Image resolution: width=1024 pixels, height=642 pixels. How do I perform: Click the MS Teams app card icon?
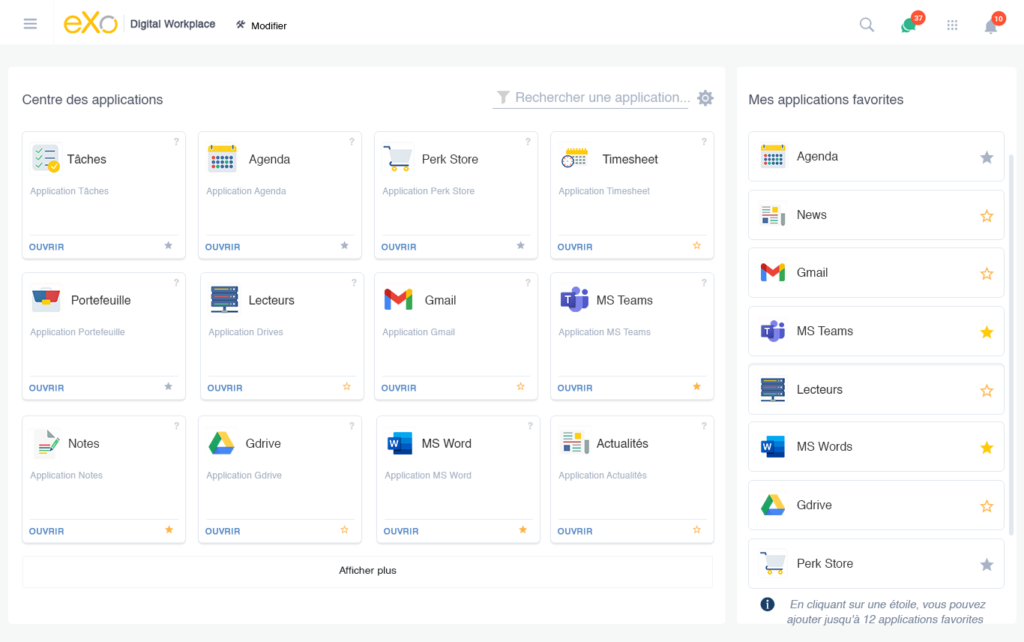575,300
